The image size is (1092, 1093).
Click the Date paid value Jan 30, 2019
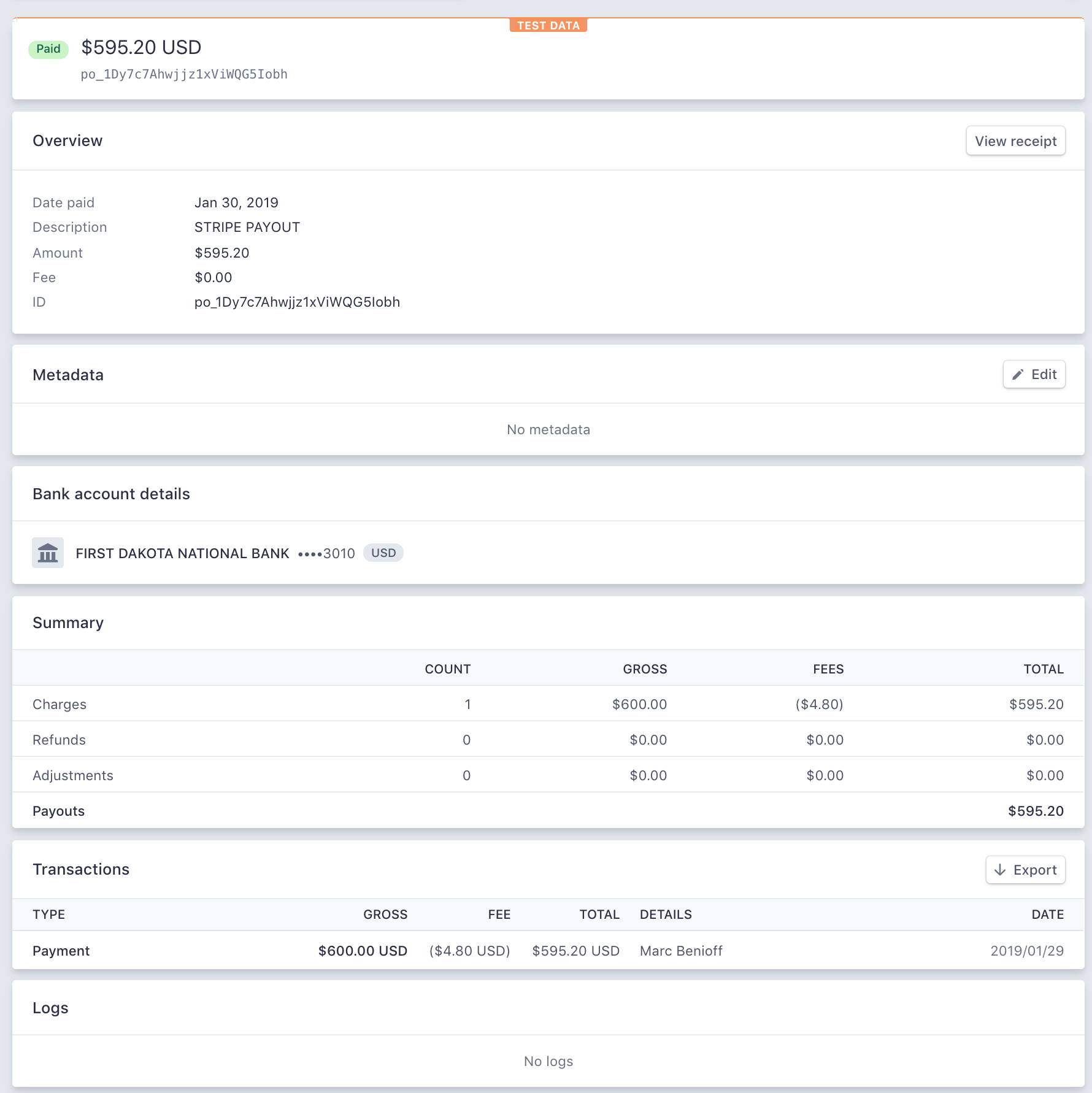pyautogui.click(x=236, y=202)
